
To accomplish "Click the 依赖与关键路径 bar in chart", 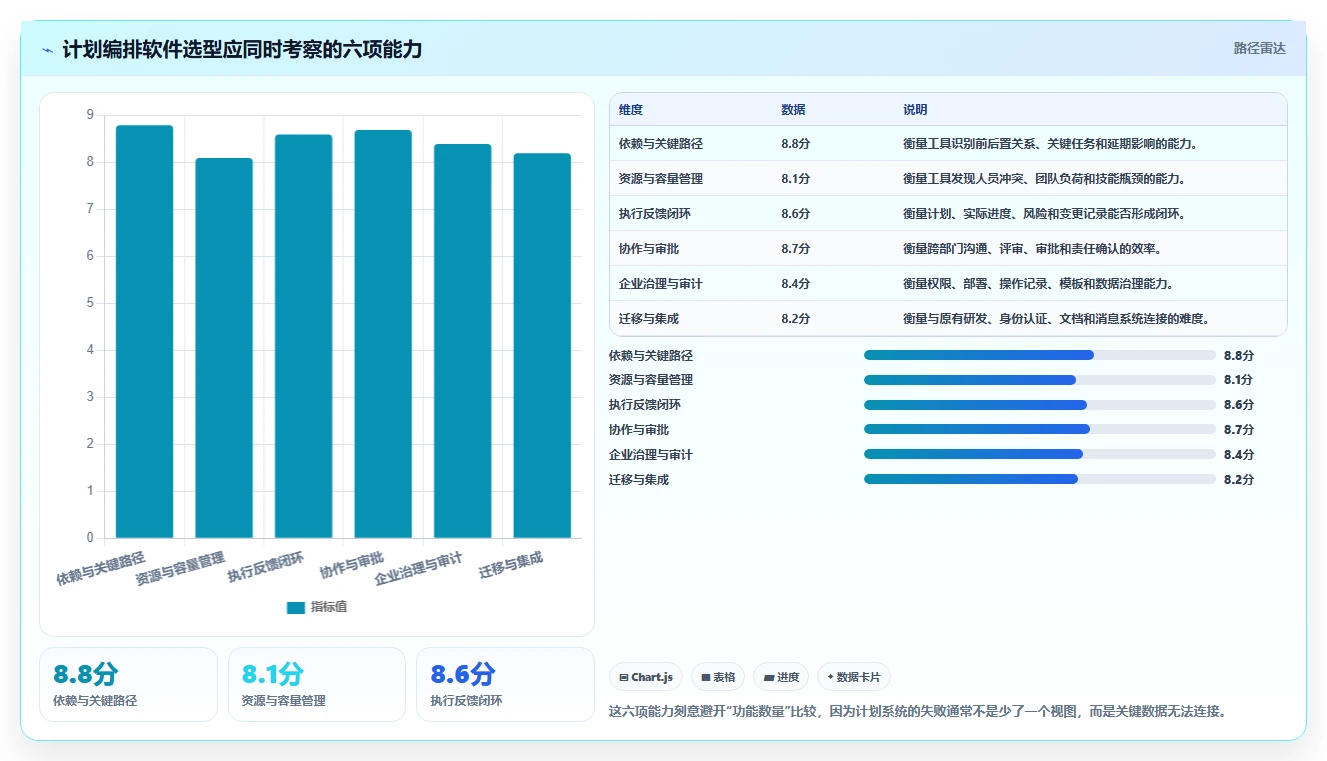I will click(x=144, y=332).
